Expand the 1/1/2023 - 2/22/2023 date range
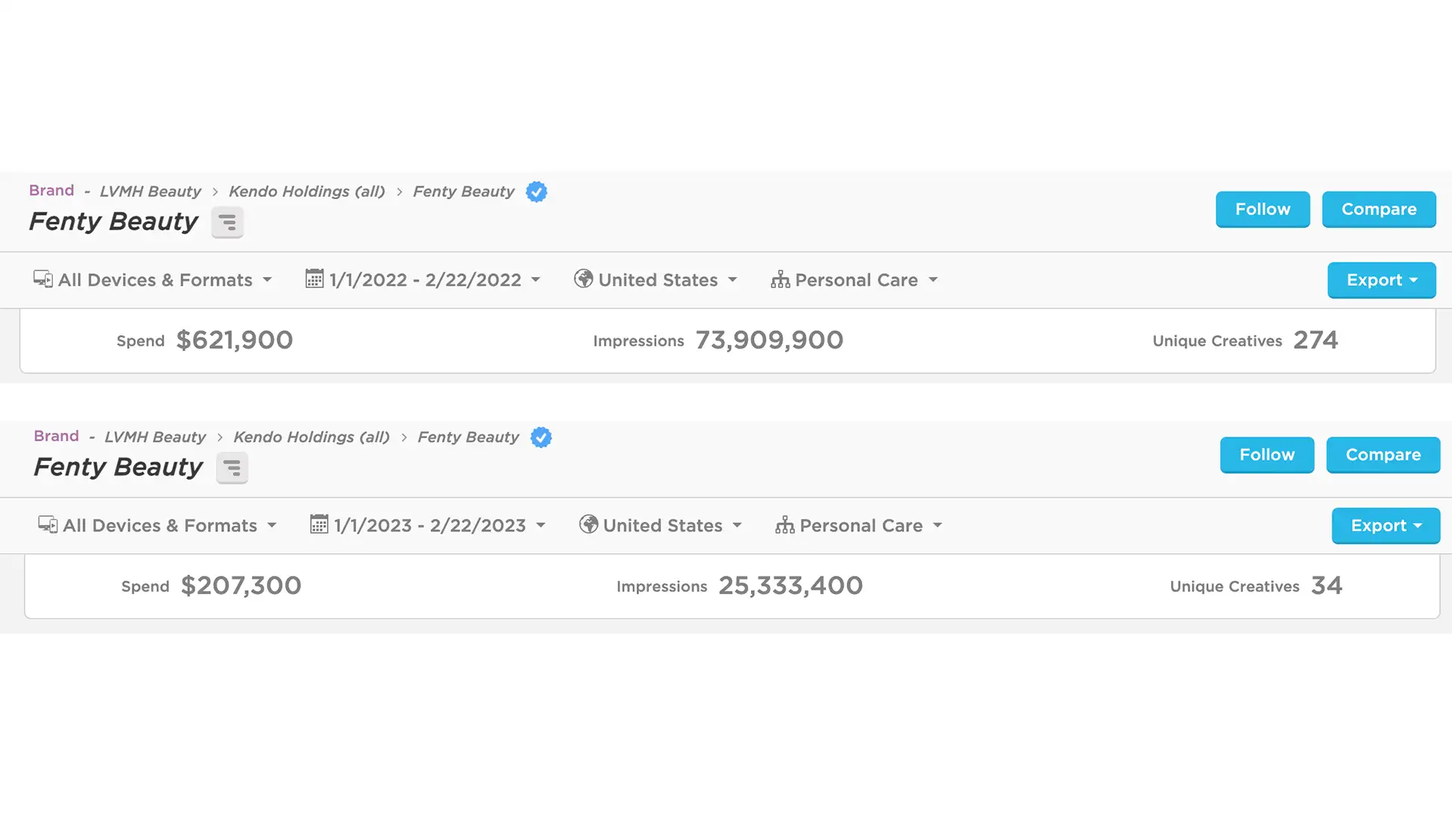The height and width of the screenshot is (840, 1452). 428,525
